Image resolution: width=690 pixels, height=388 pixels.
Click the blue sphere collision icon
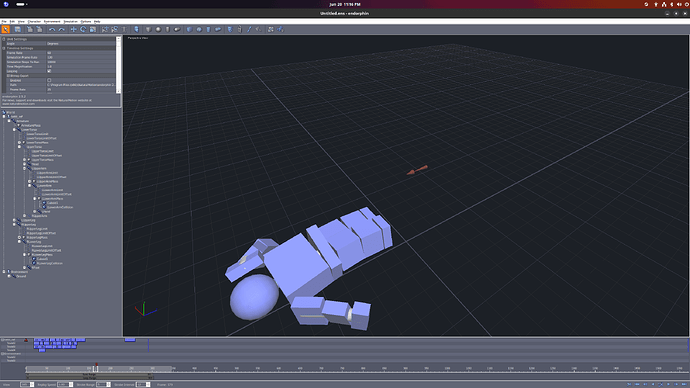point(199,29)
